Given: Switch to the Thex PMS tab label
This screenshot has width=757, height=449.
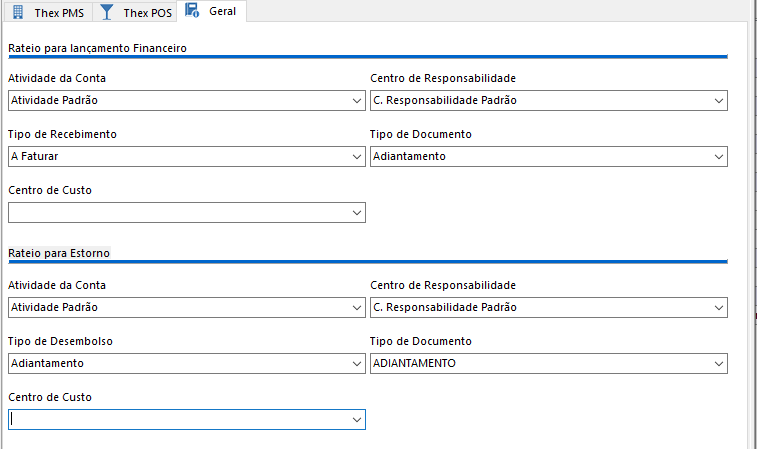Looking at the screenshot, I should 59,12.
